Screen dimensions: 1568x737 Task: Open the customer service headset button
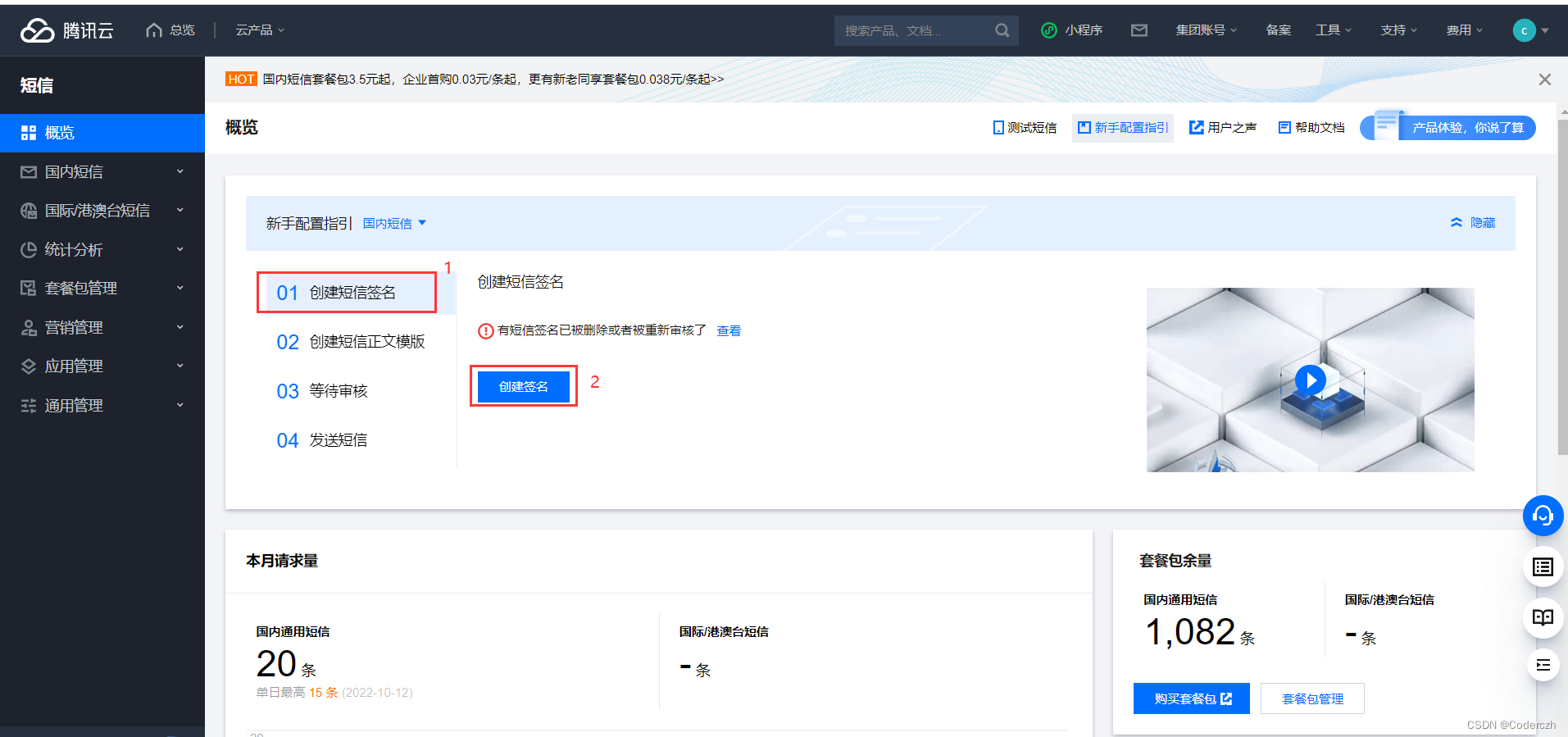pos(1543,516)
